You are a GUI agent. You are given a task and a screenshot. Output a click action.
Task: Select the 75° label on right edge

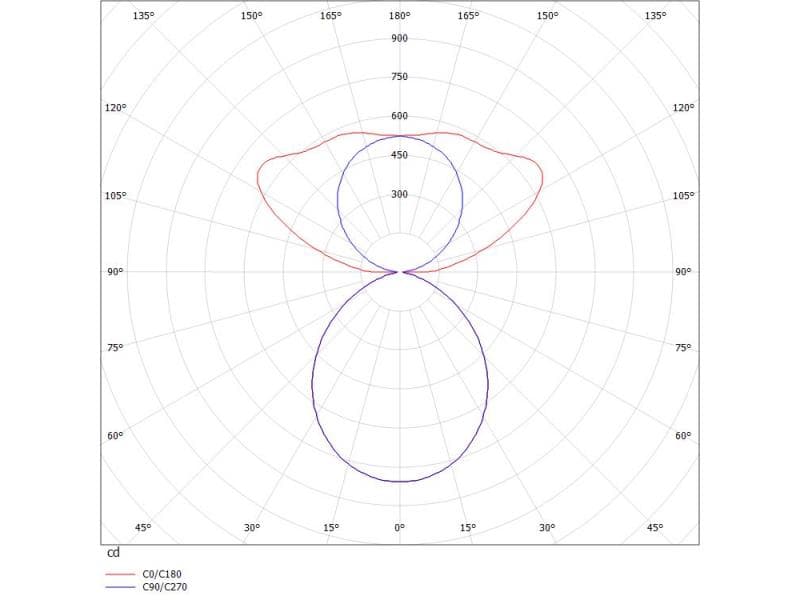683,348
